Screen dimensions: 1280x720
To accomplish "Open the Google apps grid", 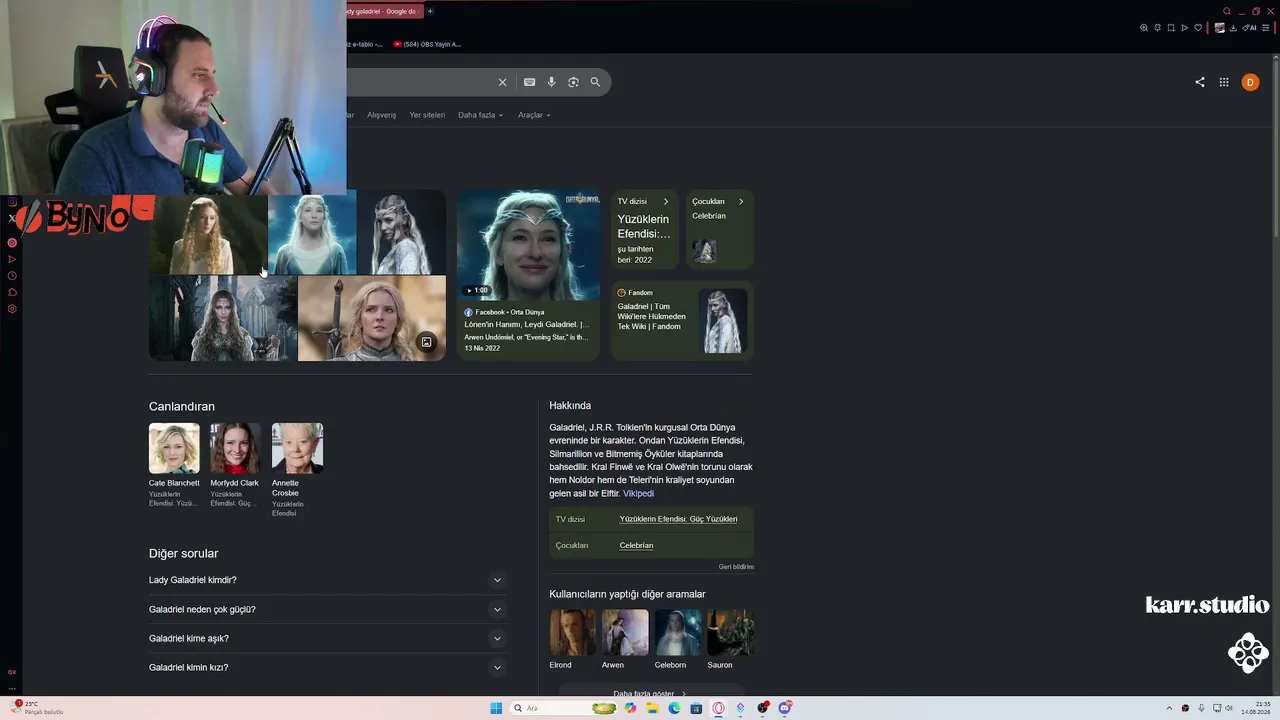I will coord(1224,82).
